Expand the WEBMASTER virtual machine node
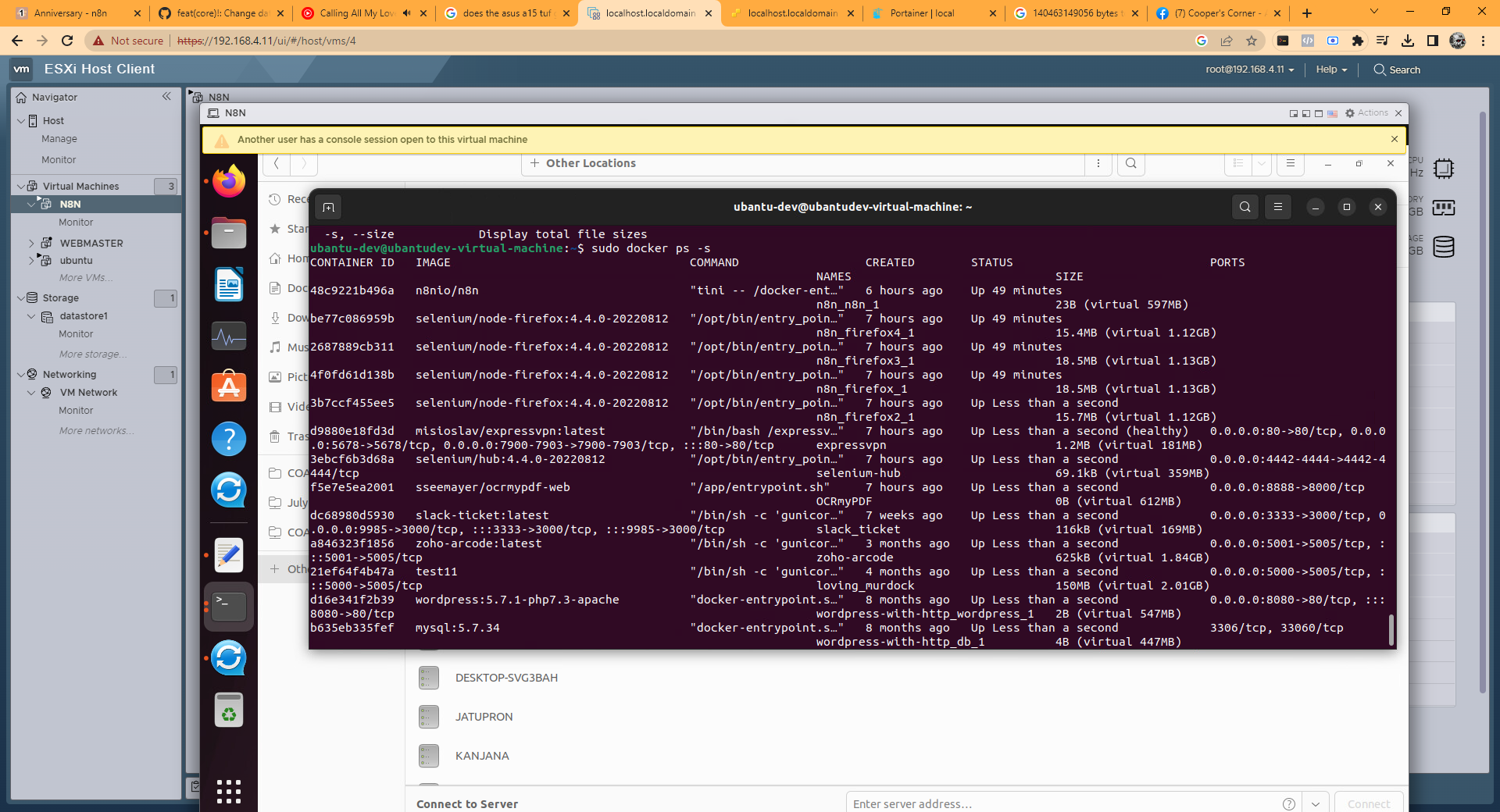 (x=31, y=244)
